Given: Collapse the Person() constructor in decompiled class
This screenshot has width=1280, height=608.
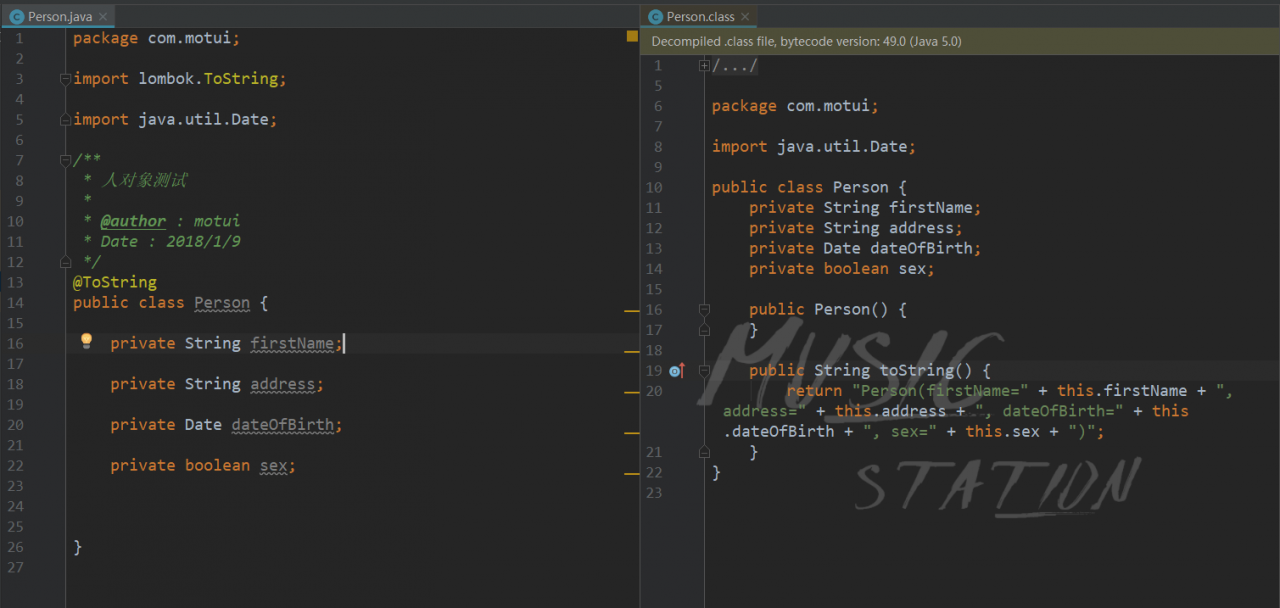Looking at the screenshot, I should tap(704, 310).
